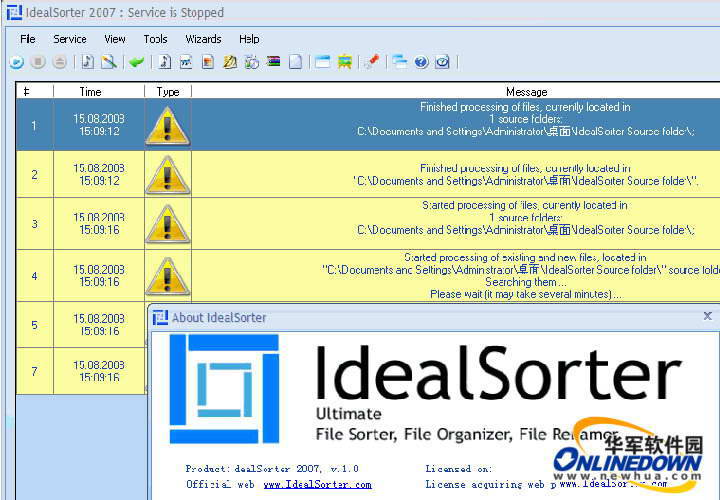
Task: Open the Wizards menu
Action: point(203,39)
